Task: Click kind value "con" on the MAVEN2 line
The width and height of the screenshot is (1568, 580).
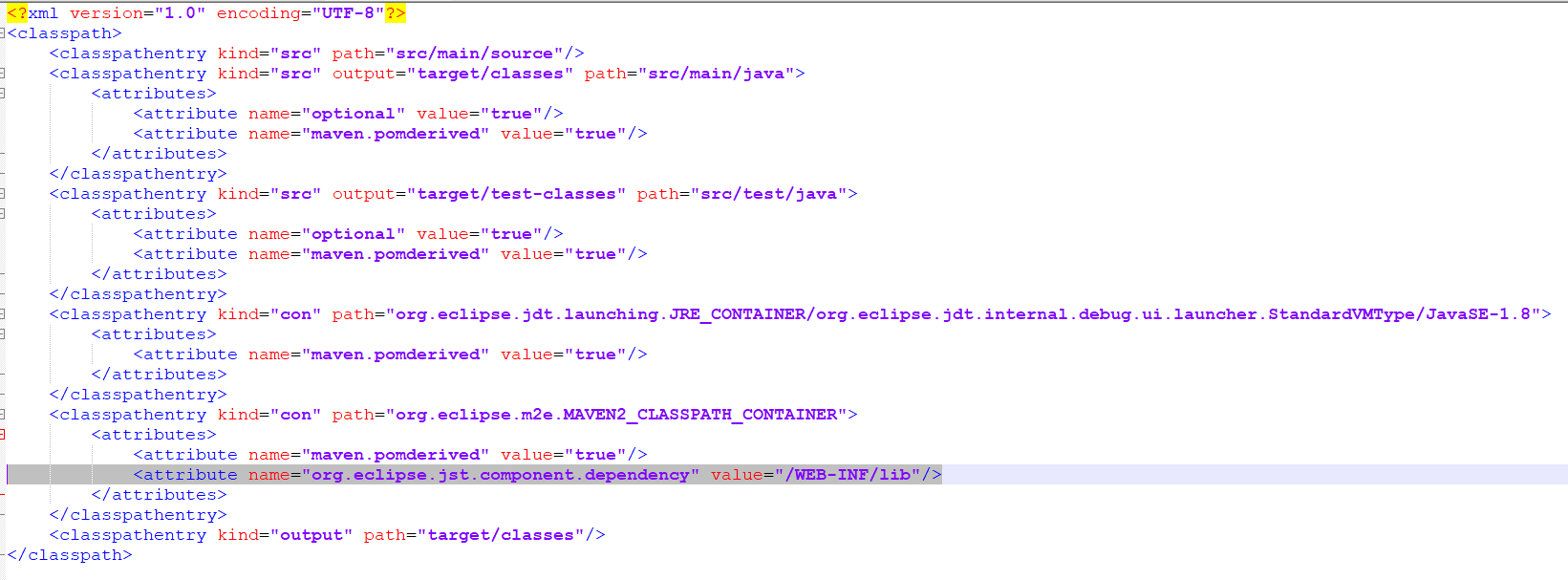Action: (296, 415)
